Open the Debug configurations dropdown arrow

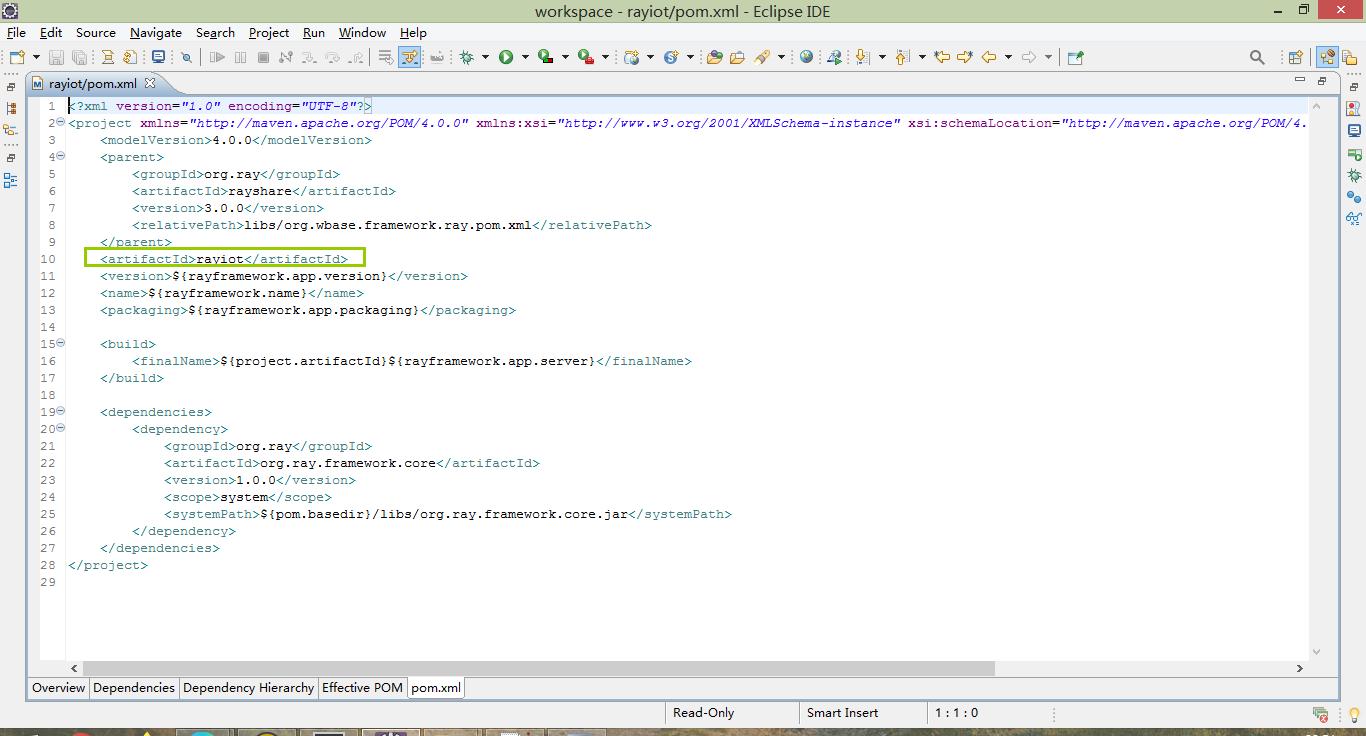point(485,57)
